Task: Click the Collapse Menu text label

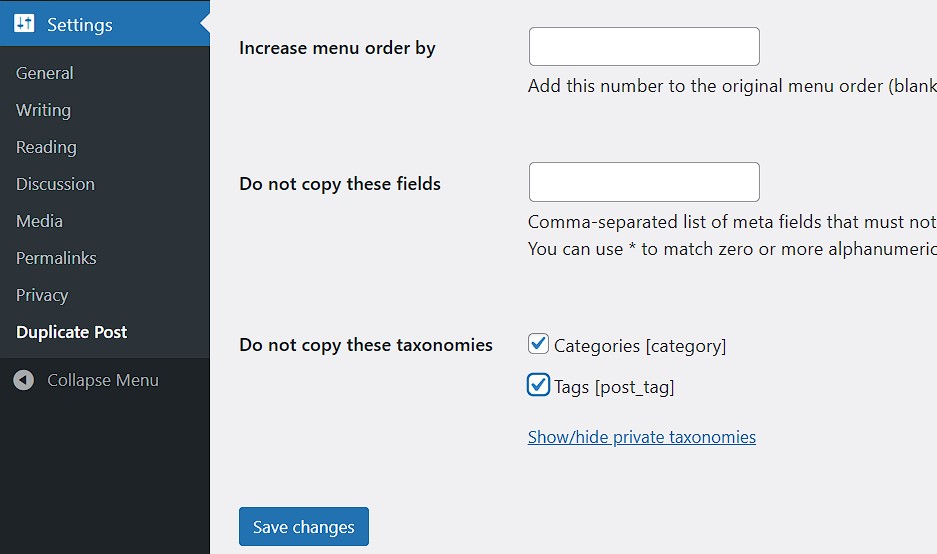Action: pyautogui.click(x=103, y=380)
